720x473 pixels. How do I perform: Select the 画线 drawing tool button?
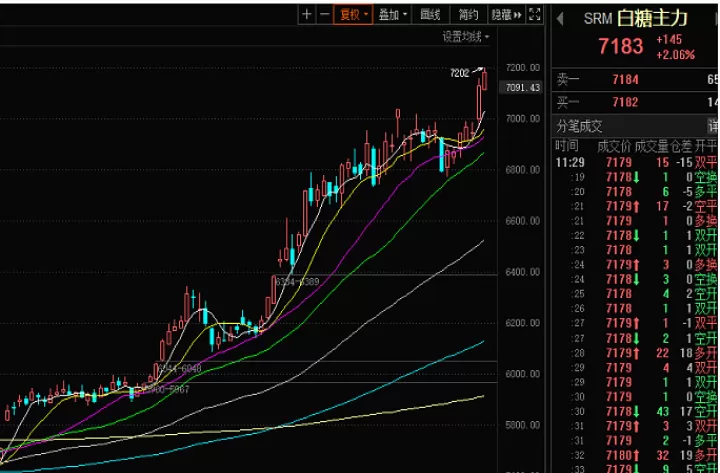(431, 15)
